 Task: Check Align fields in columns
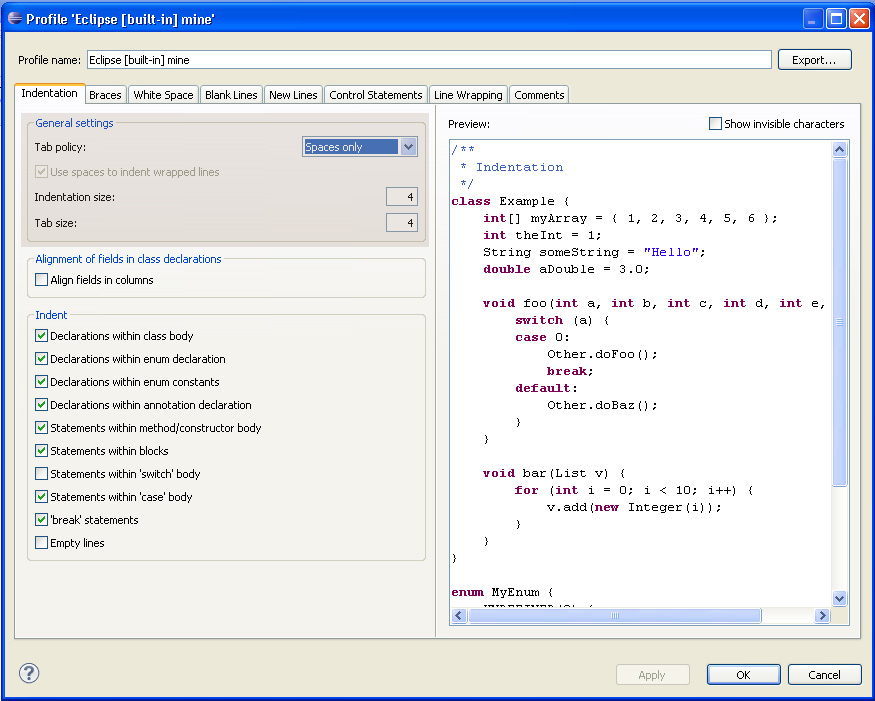click(x=42, y=280)
